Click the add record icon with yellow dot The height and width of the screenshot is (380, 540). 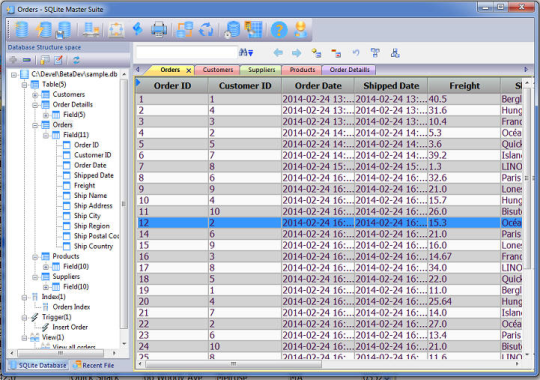click(x=316, y=53)
